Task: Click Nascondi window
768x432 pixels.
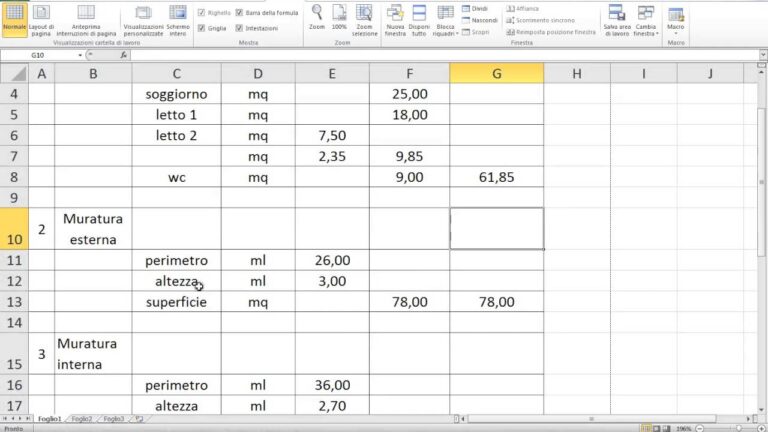Action: coord(480,20)
